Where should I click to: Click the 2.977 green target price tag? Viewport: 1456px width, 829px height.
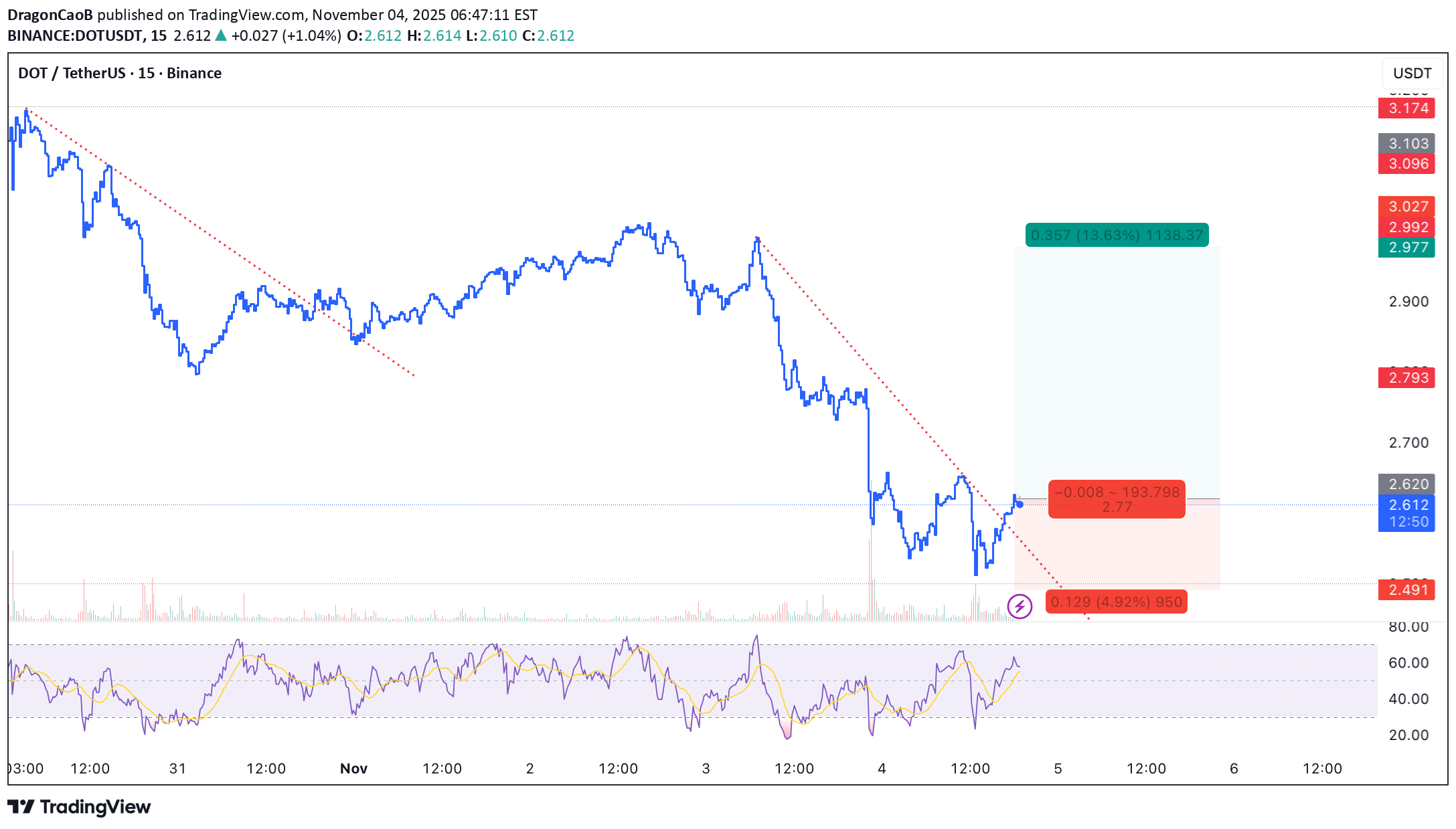(x=1406, y=248)
